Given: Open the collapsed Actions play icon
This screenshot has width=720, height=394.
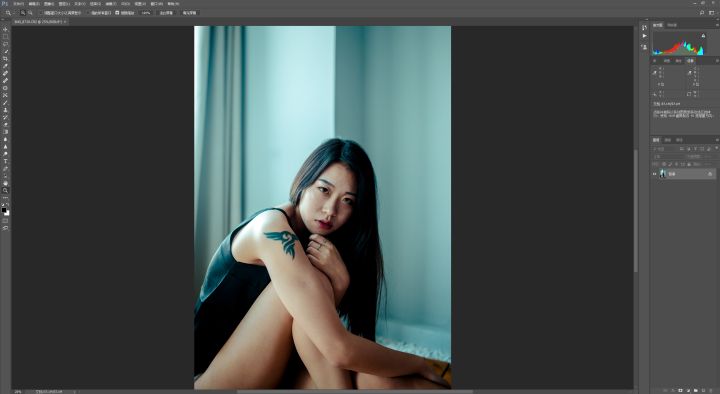Looking at the screenshot, I should (644, 36).
